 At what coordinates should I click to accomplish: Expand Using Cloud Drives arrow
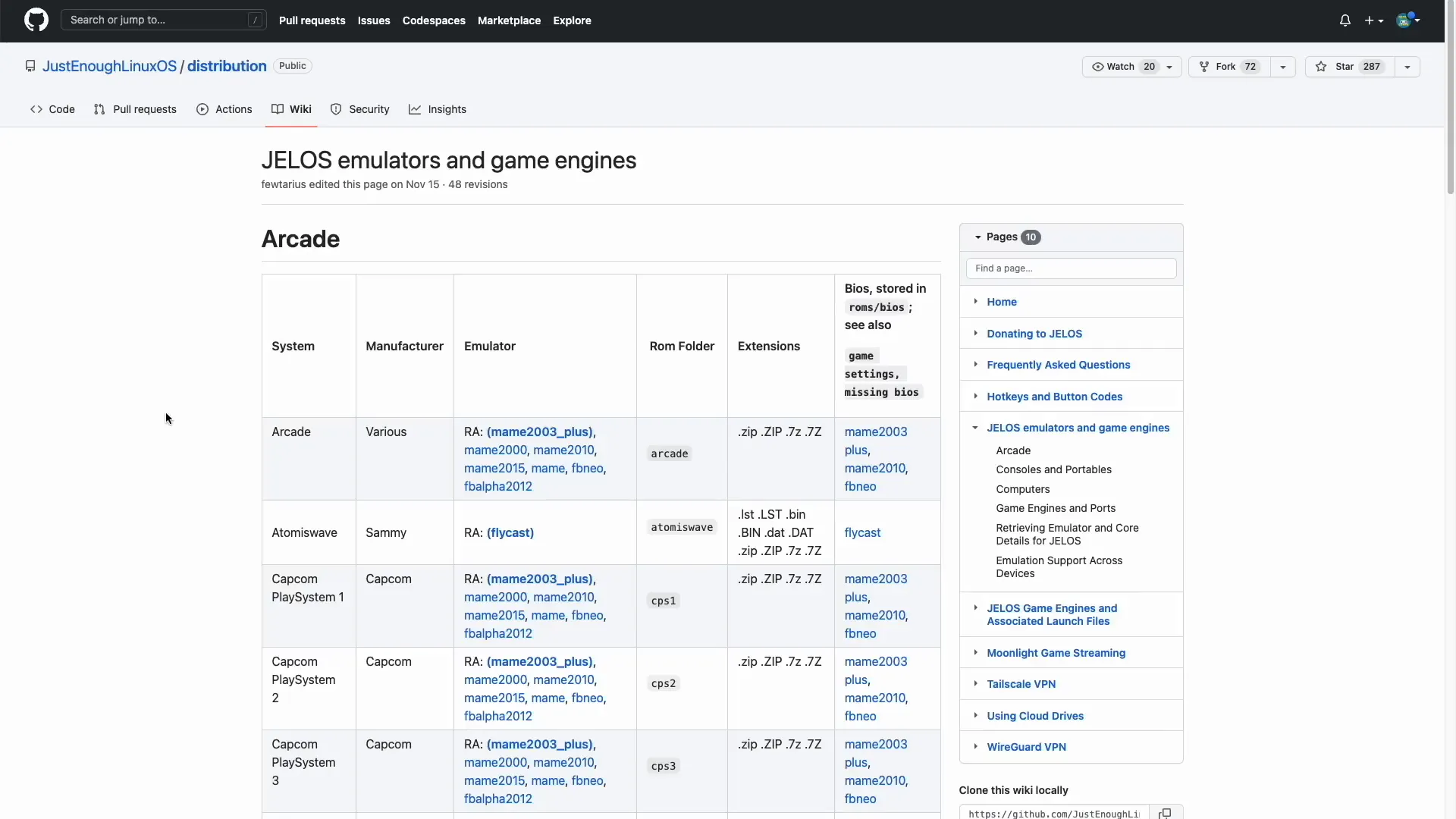tap(975, 715)
